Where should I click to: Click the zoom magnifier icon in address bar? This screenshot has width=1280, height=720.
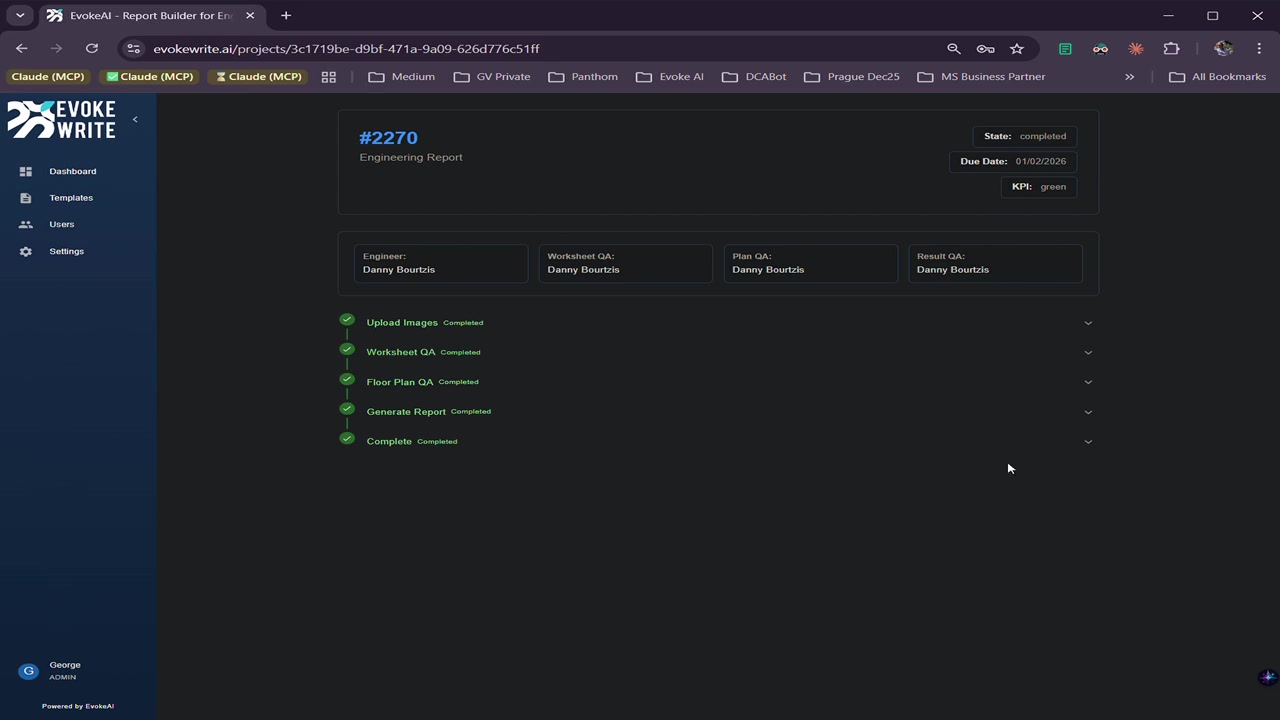(954, 48)
